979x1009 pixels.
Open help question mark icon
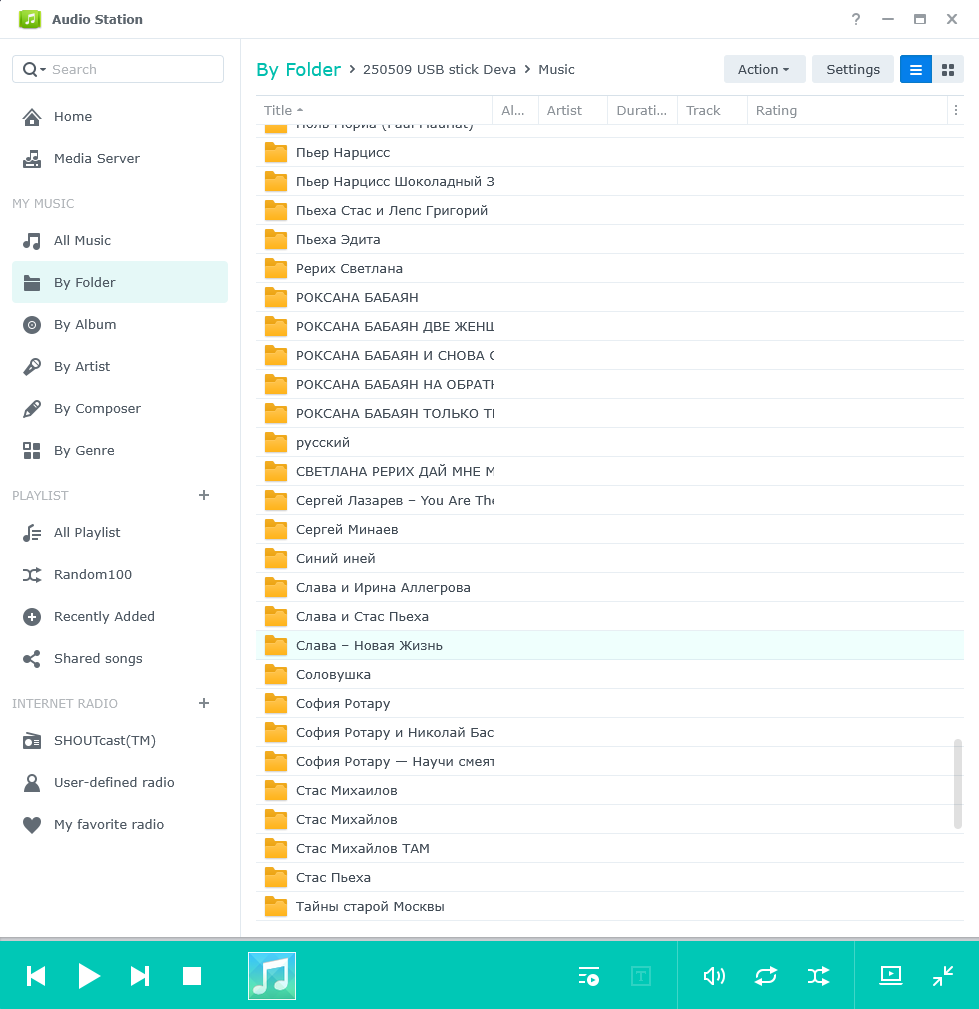point(855,19)
